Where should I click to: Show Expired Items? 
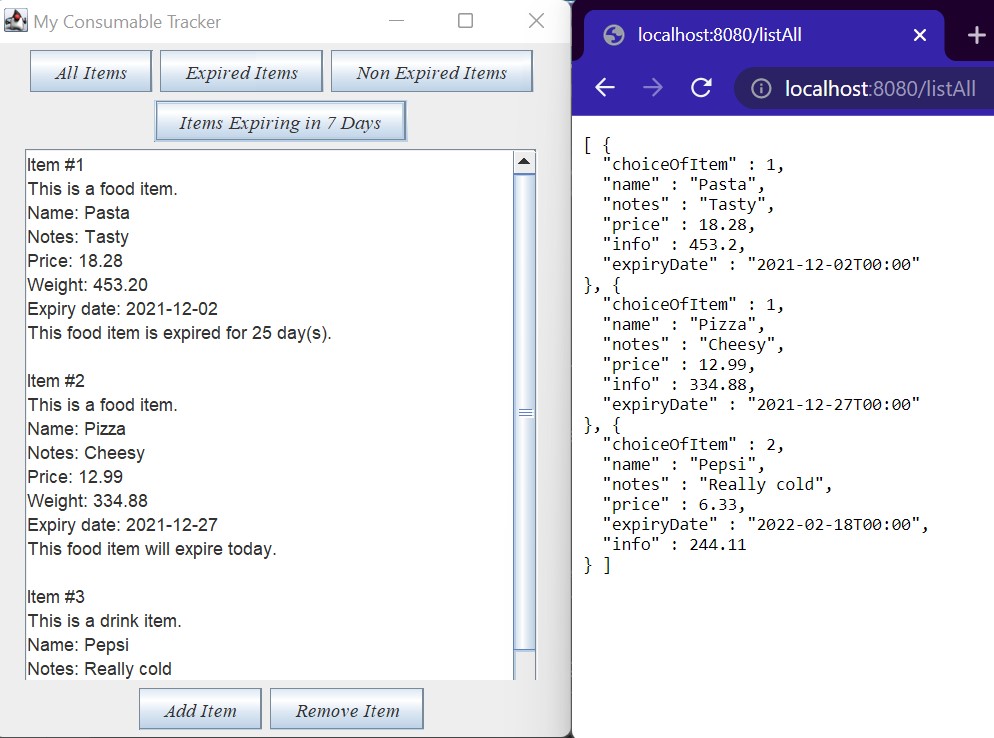240,71
